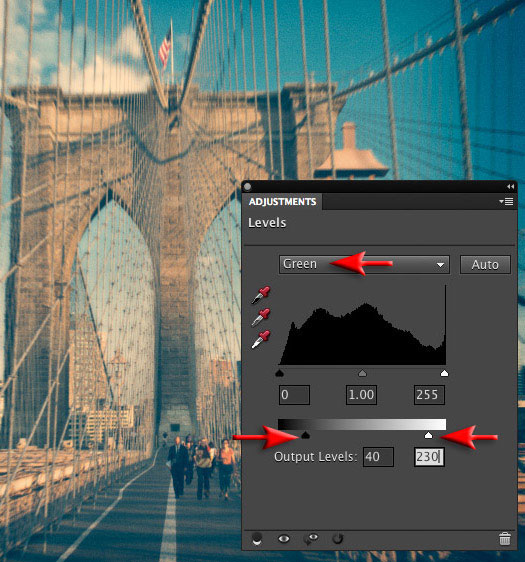Click the Auto button
The image size is (525, 562).
click(485, 265)
